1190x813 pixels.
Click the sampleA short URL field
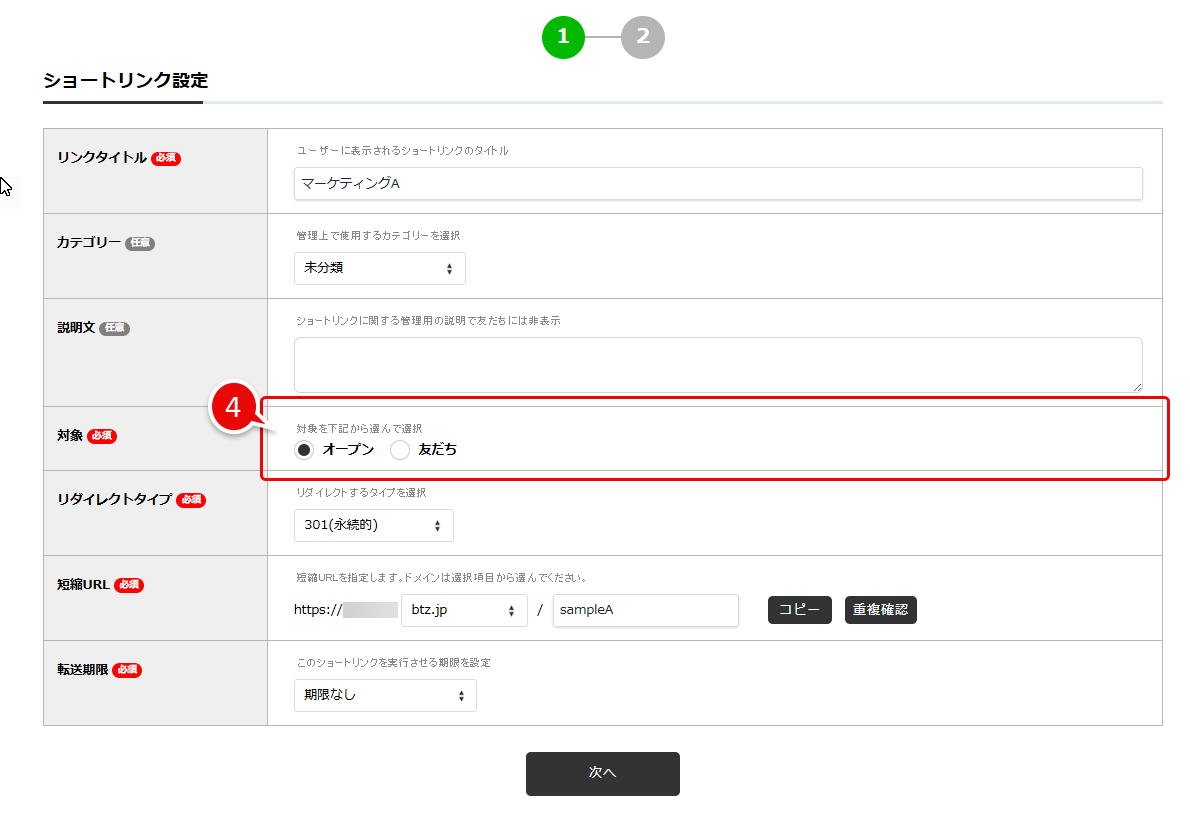click(x=645, y=610)
